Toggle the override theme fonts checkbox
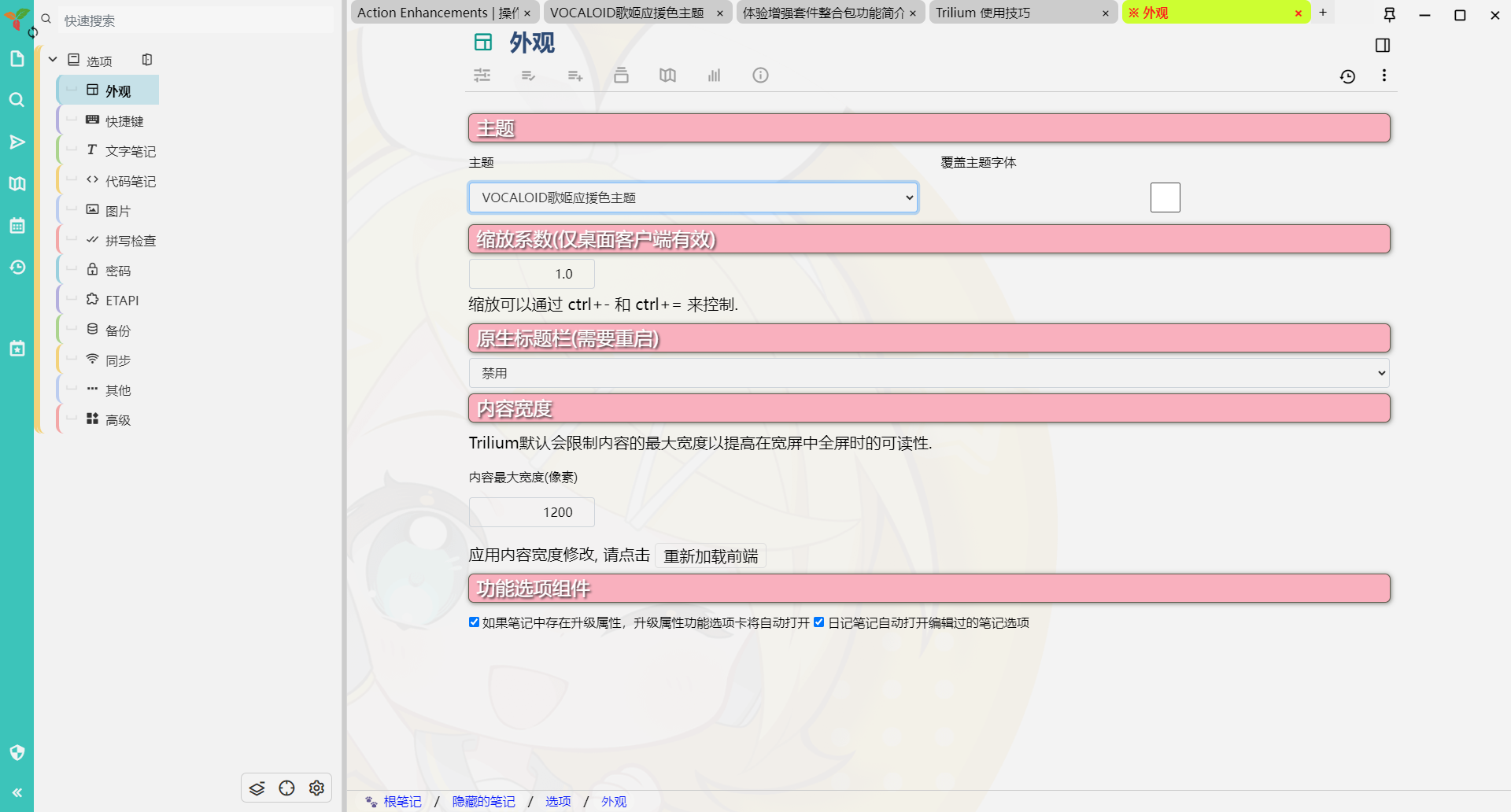 [1165, 197]
